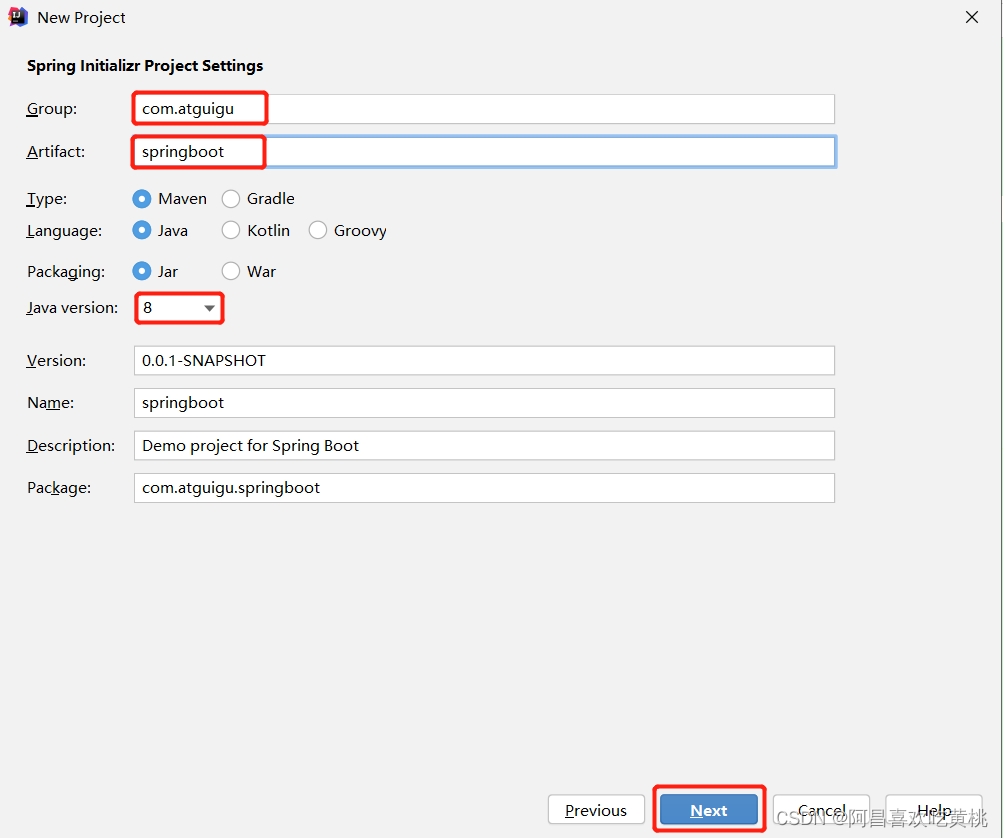
Task: Close the New Project dialog
Action: (x=971, y=17)
